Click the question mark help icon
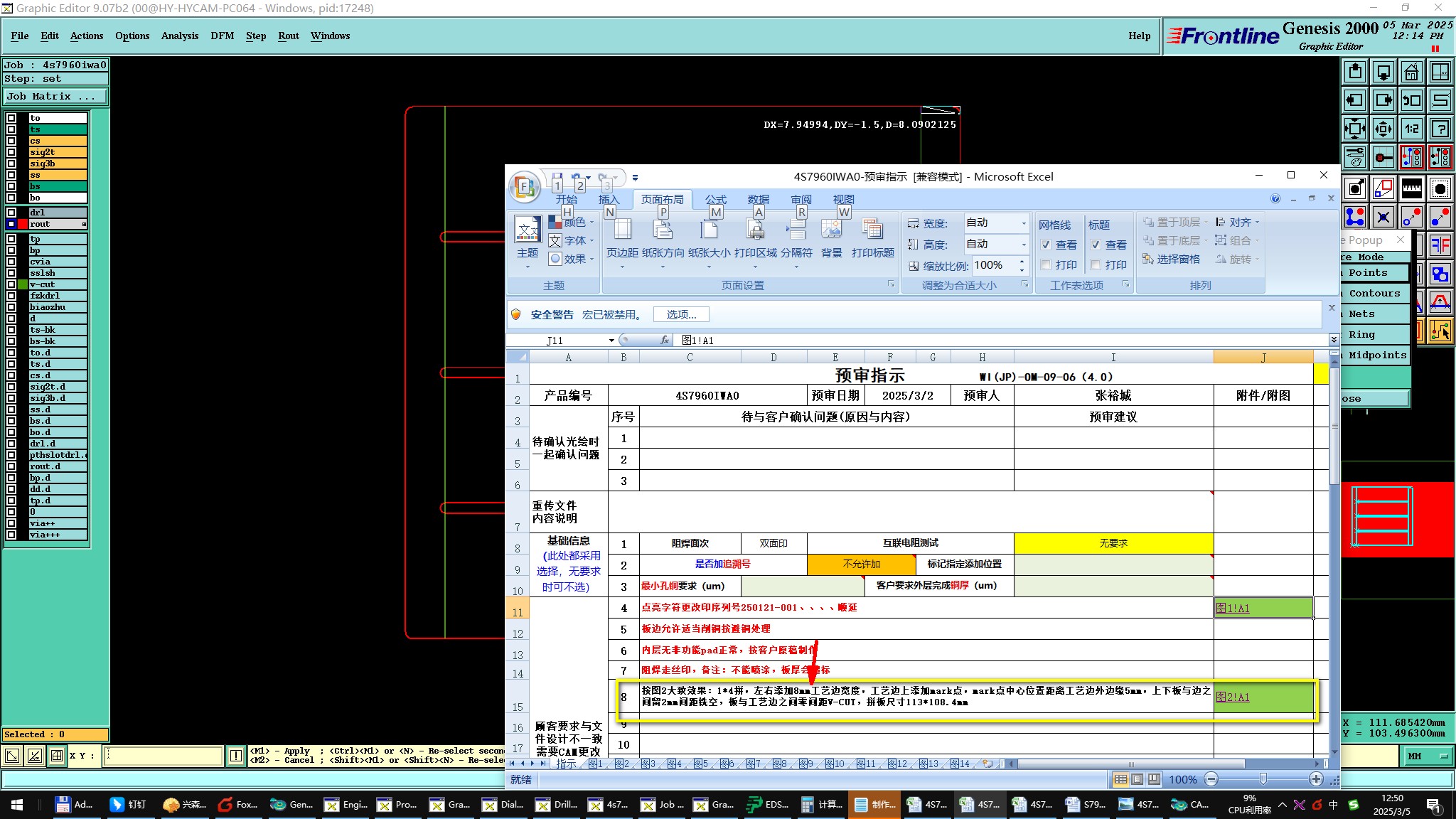The width and height of the screenshot is (1456, 819). tap(1440, 129)
